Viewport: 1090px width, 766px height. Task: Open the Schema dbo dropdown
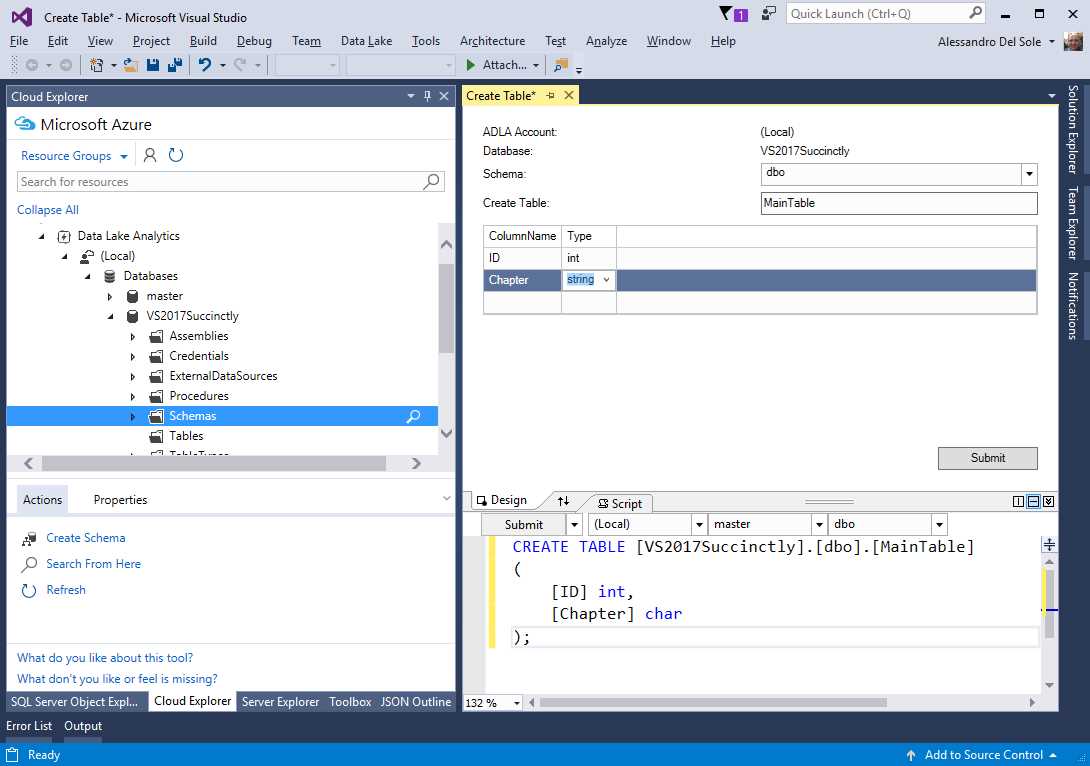coord(1028,174)
